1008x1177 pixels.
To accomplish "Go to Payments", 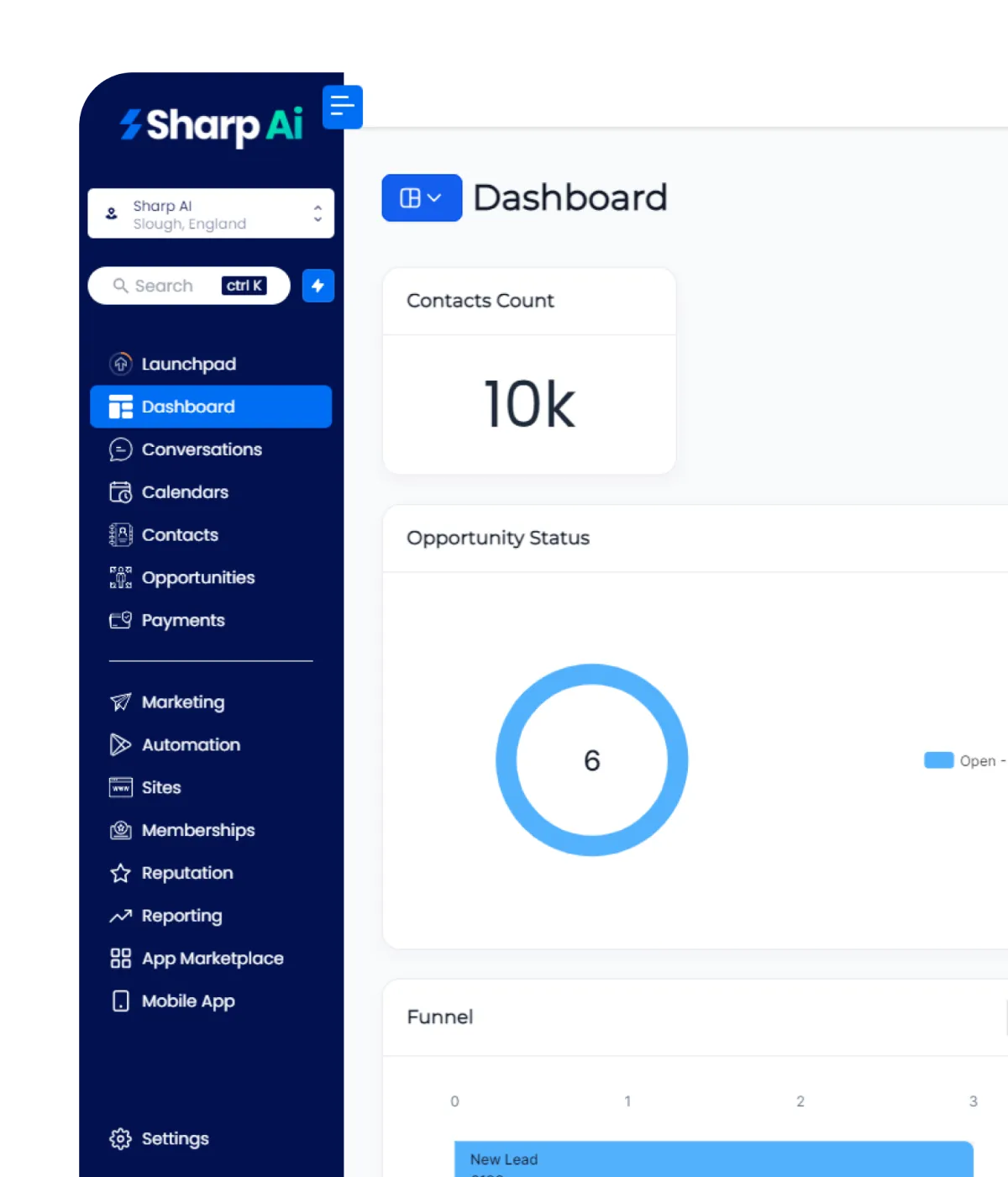I will coord(211,620).
